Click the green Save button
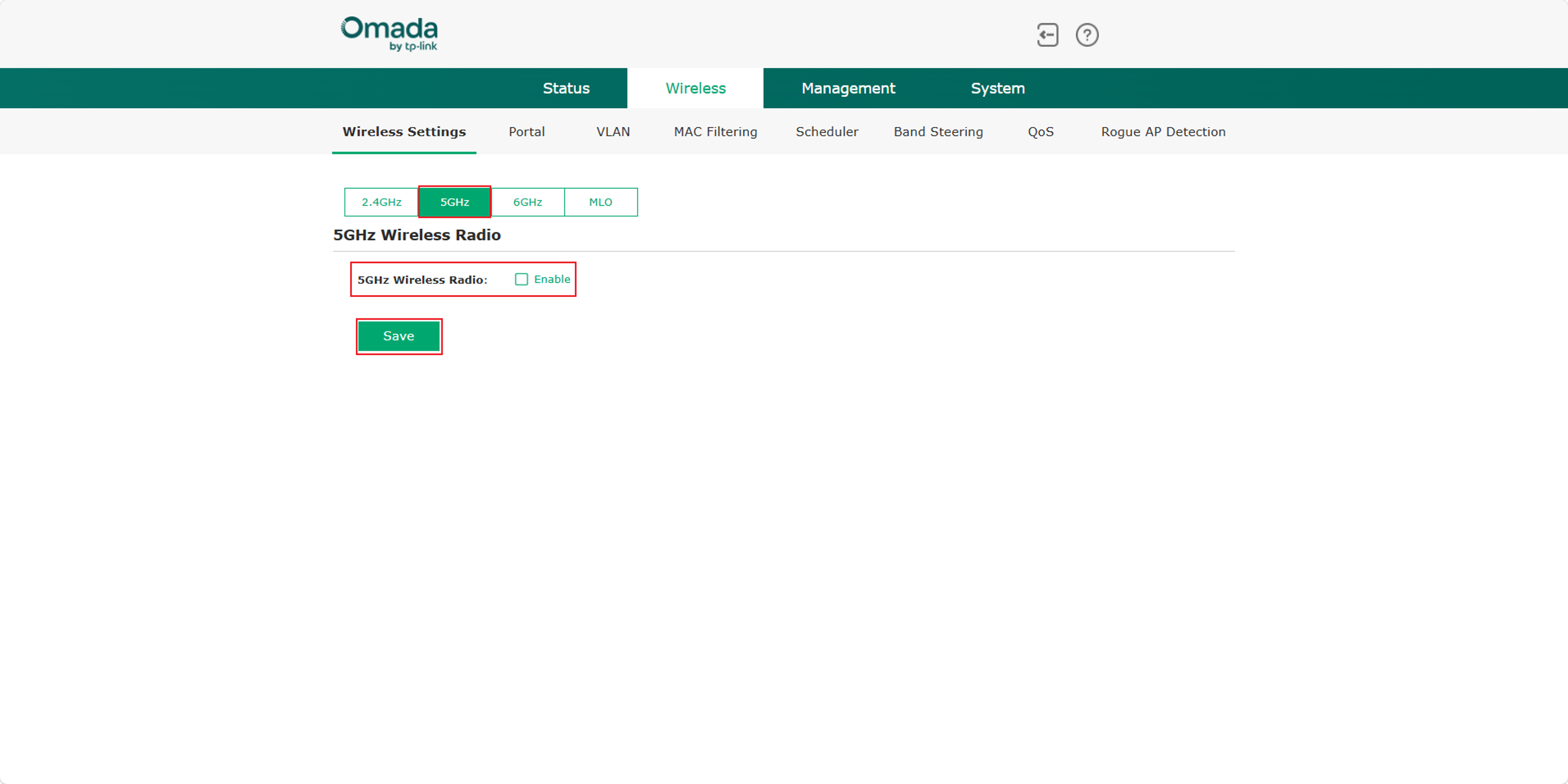 (x=399, y=336)
